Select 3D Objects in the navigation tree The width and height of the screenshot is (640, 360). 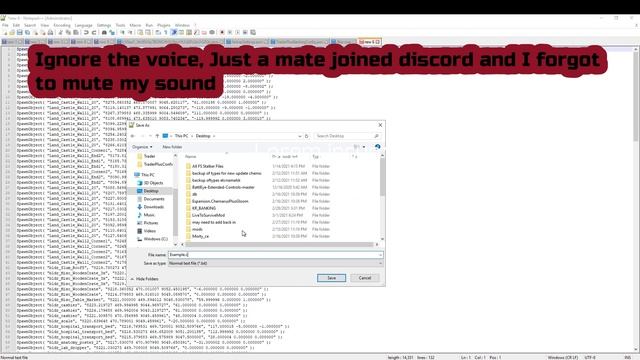[153, 183]
